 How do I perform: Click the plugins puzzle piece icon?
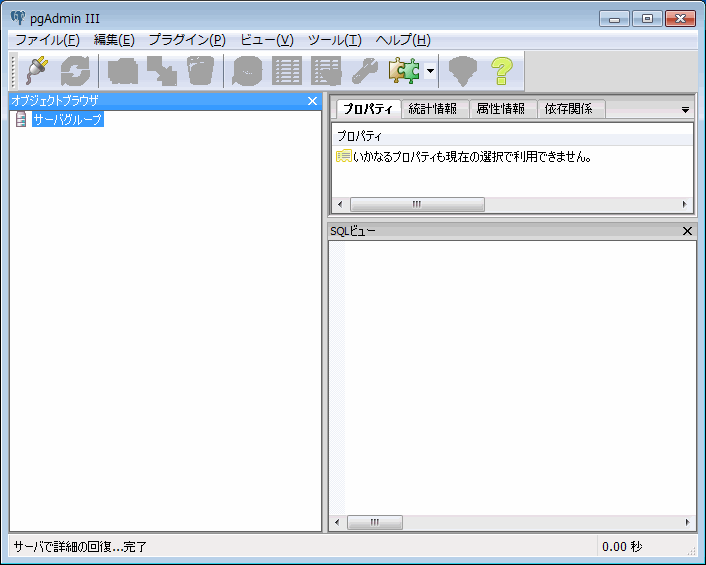[404, 71]
